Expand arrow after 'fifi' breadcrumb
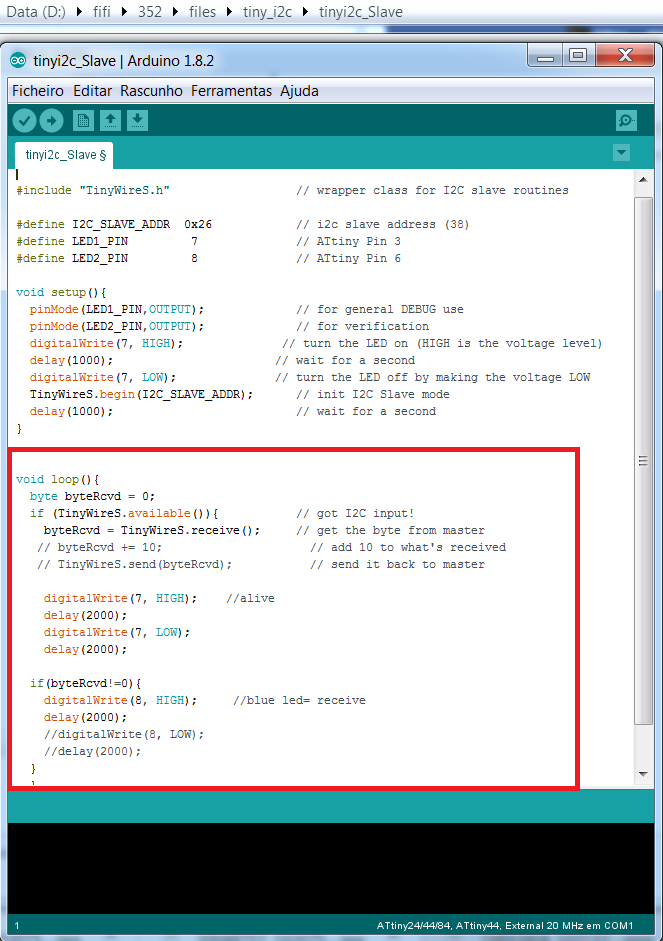 (x=124, y=12)
